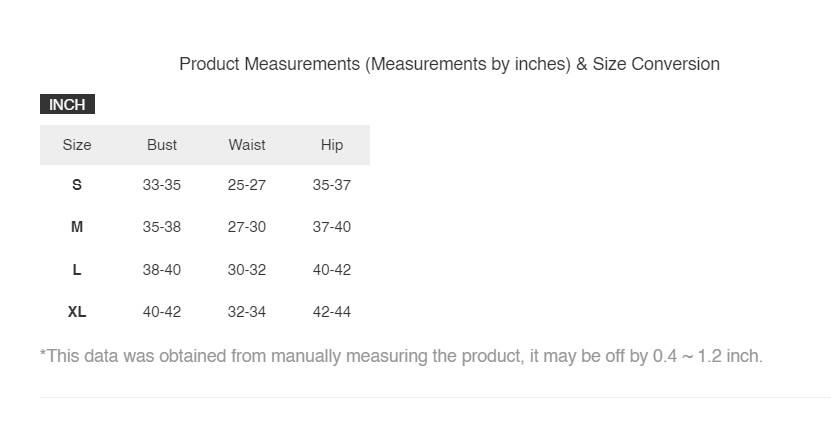Click waist measurement 30-32 for size L
This screenshot has width=831, height=448.
click(x=247, y=270)
